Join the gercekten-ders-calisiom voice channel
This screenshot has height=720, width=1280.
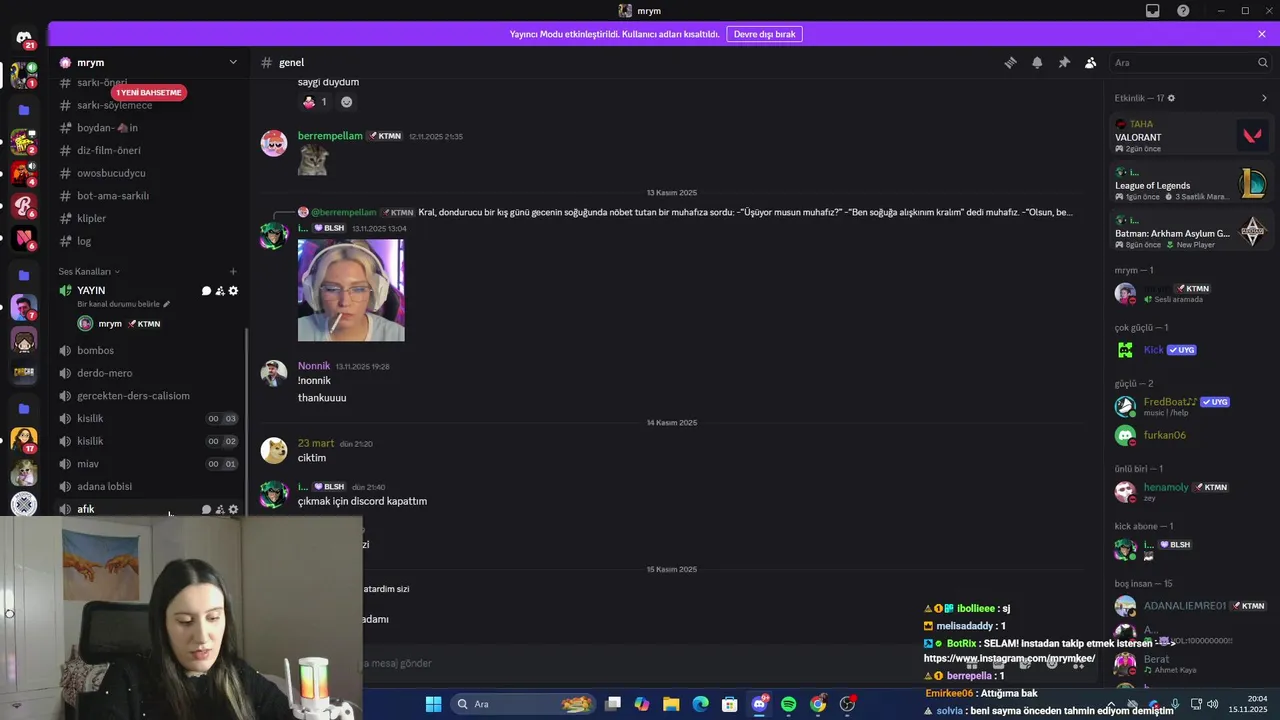point(151,396)
